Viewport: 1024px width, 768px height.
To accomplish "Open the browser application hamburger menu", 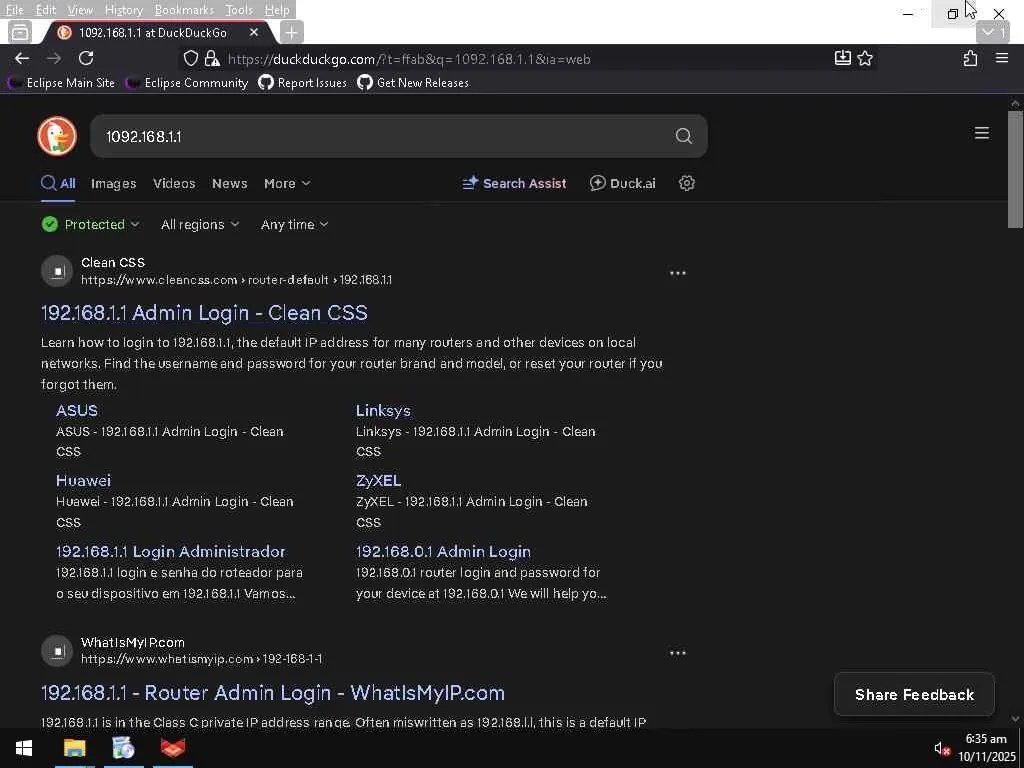I will click(1002, 58).
